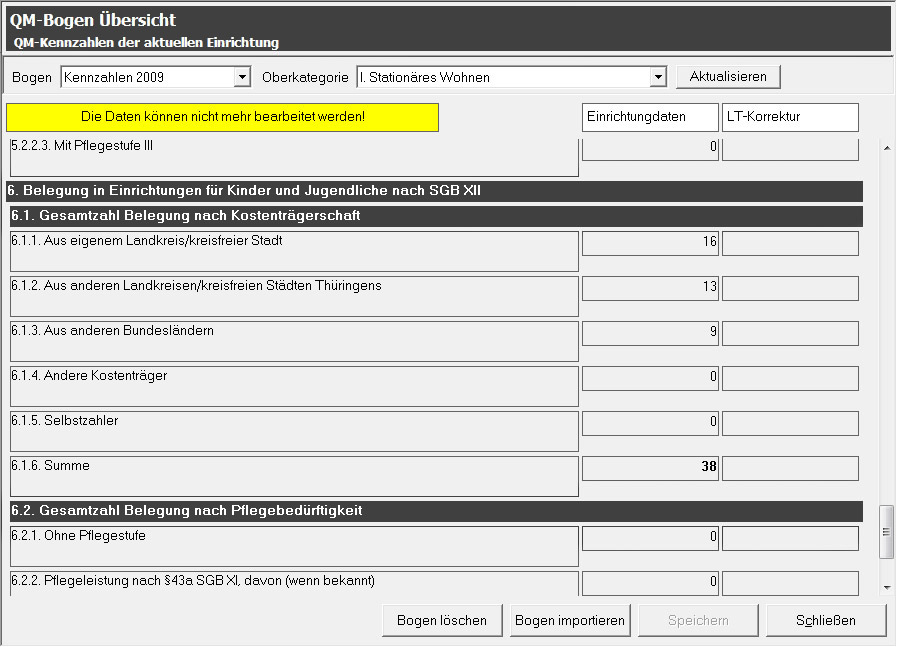This screenshot has height=647, width=897.
Task: Click the Einrichtungdaten column header
Action: pos(650,117)
